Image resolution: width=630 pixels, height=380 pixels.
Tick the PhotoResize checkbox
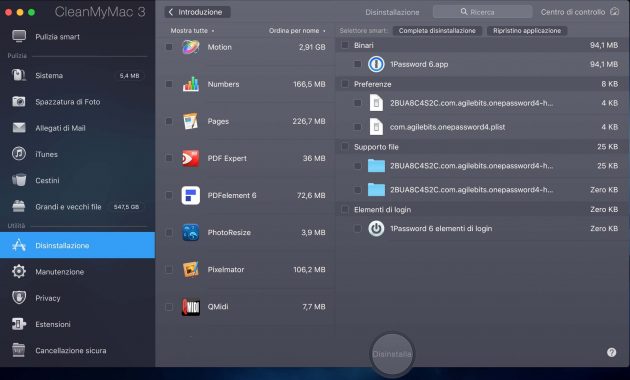click(169, 232)
